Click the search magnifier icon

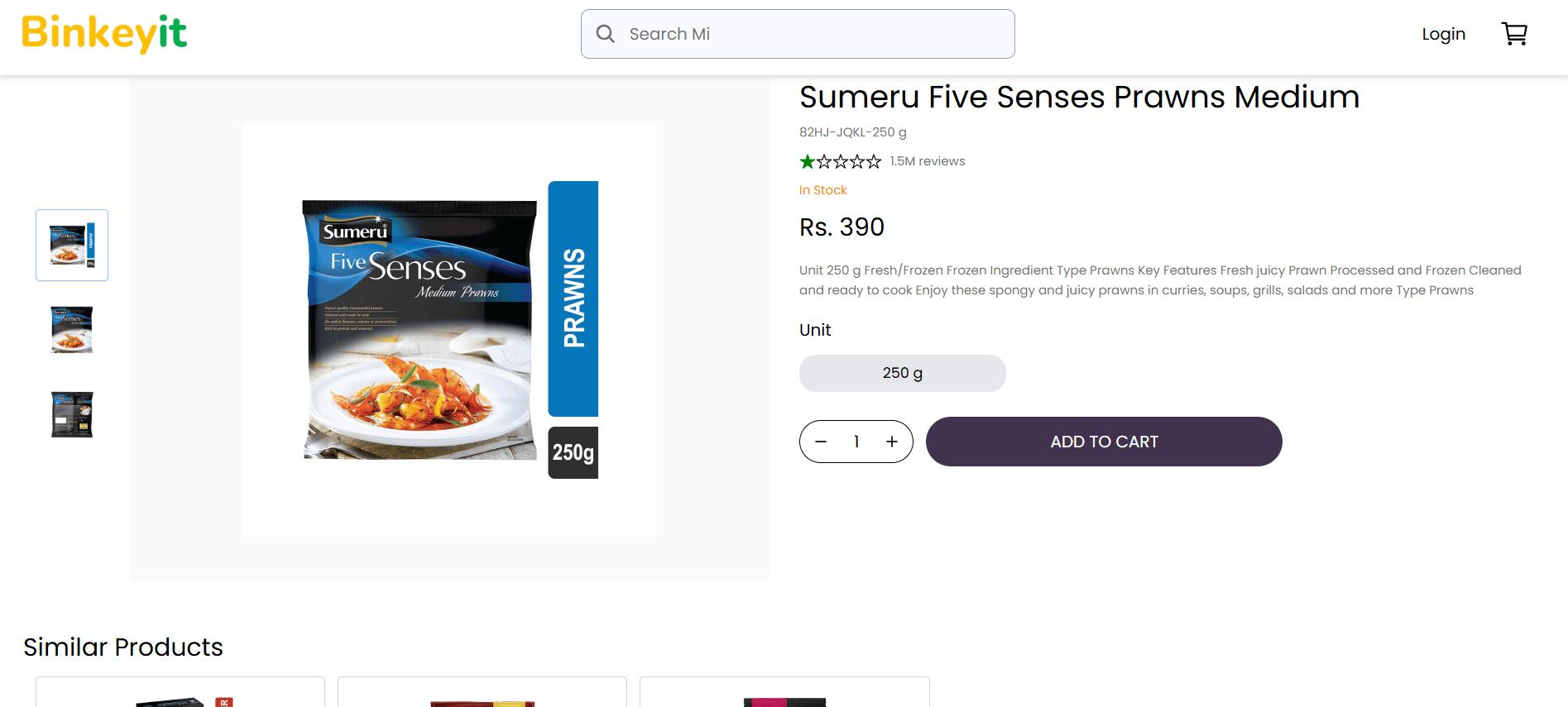(606, 34)
